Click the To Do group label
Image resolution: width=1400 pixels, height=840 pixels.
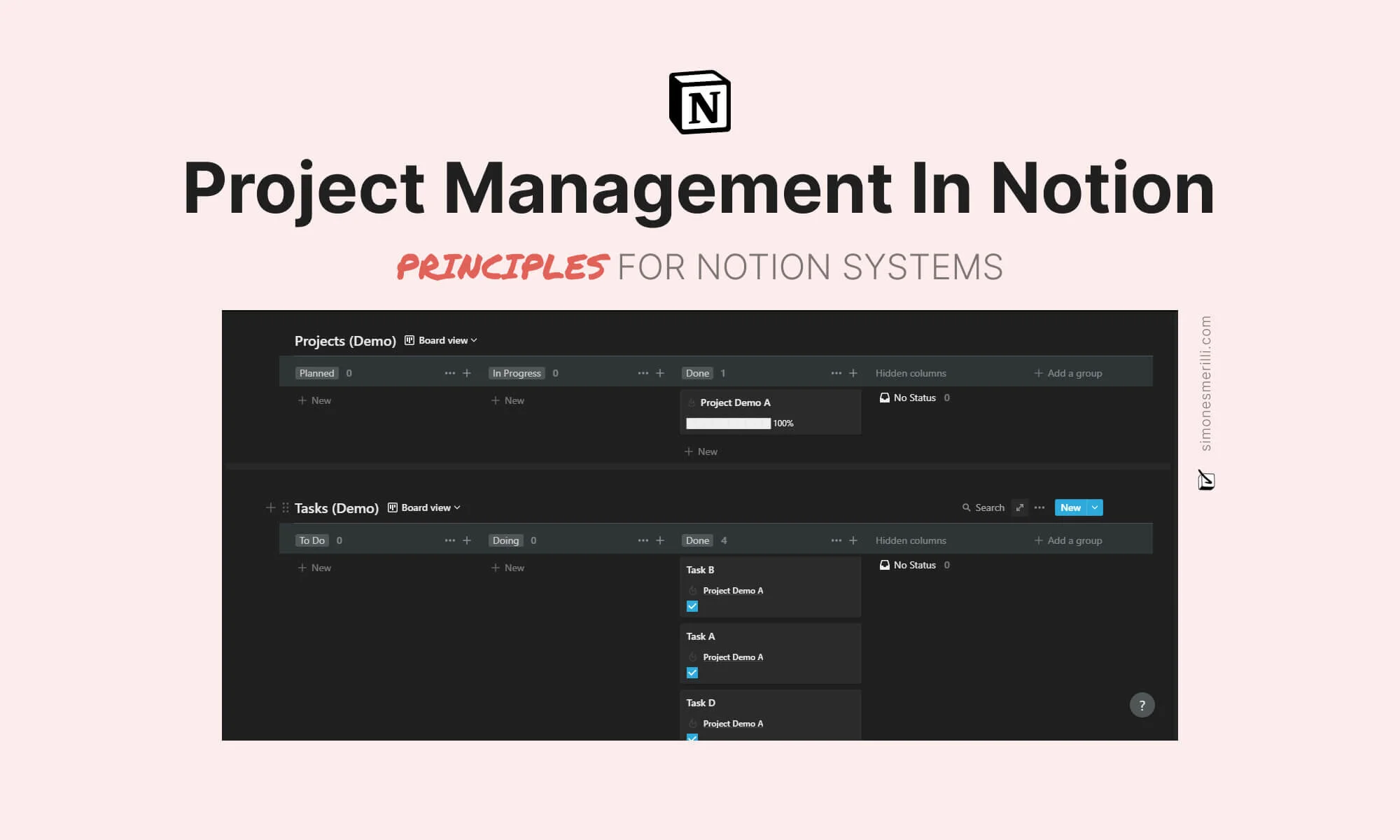(x=311, y=540)
